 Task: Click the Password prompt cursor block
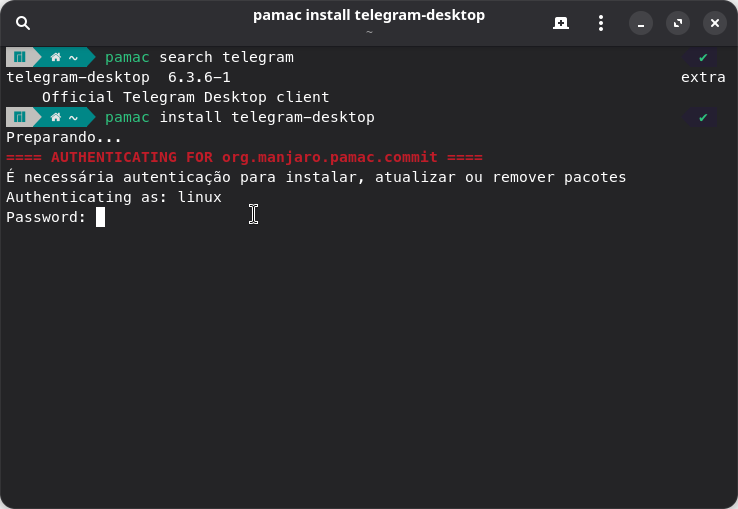(100, 217)
